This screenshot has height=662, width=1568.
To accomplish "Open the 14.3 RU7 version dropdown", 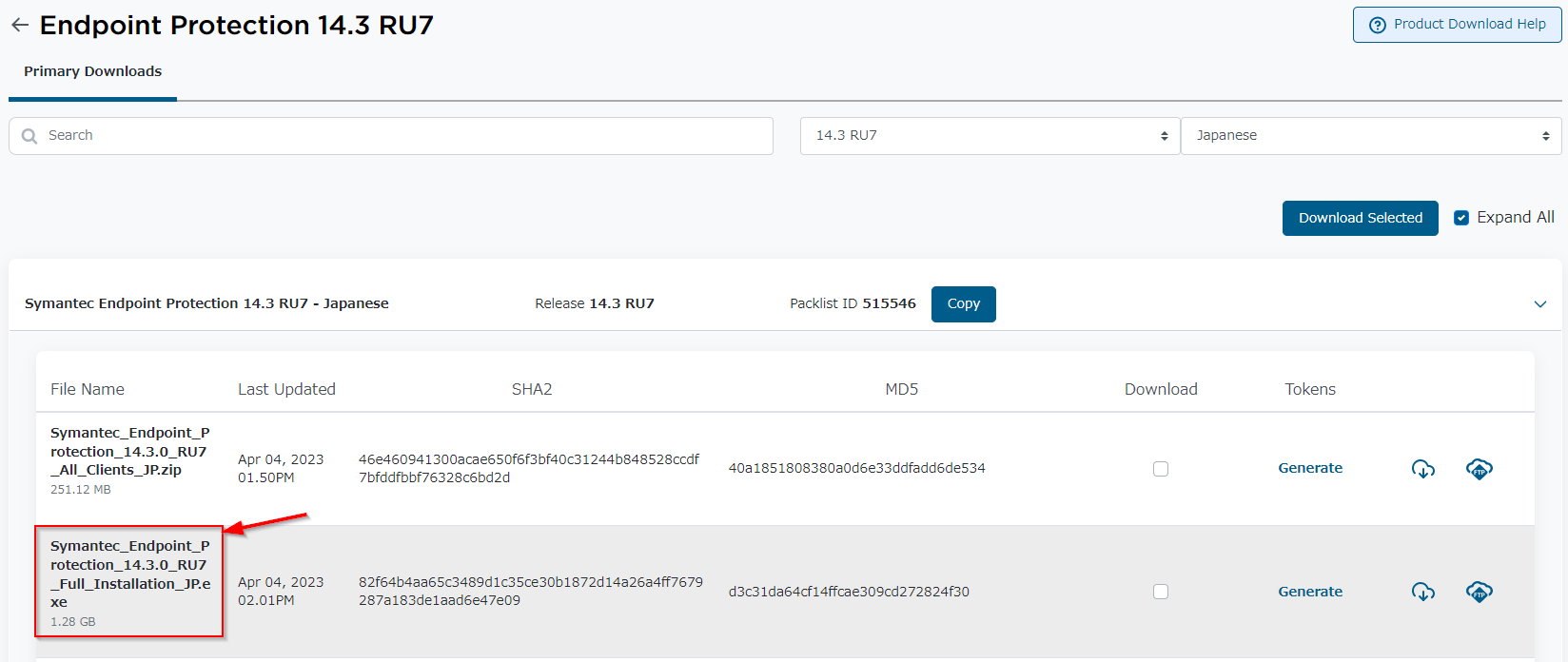I will pyautogui.click(x=990, y=136).
